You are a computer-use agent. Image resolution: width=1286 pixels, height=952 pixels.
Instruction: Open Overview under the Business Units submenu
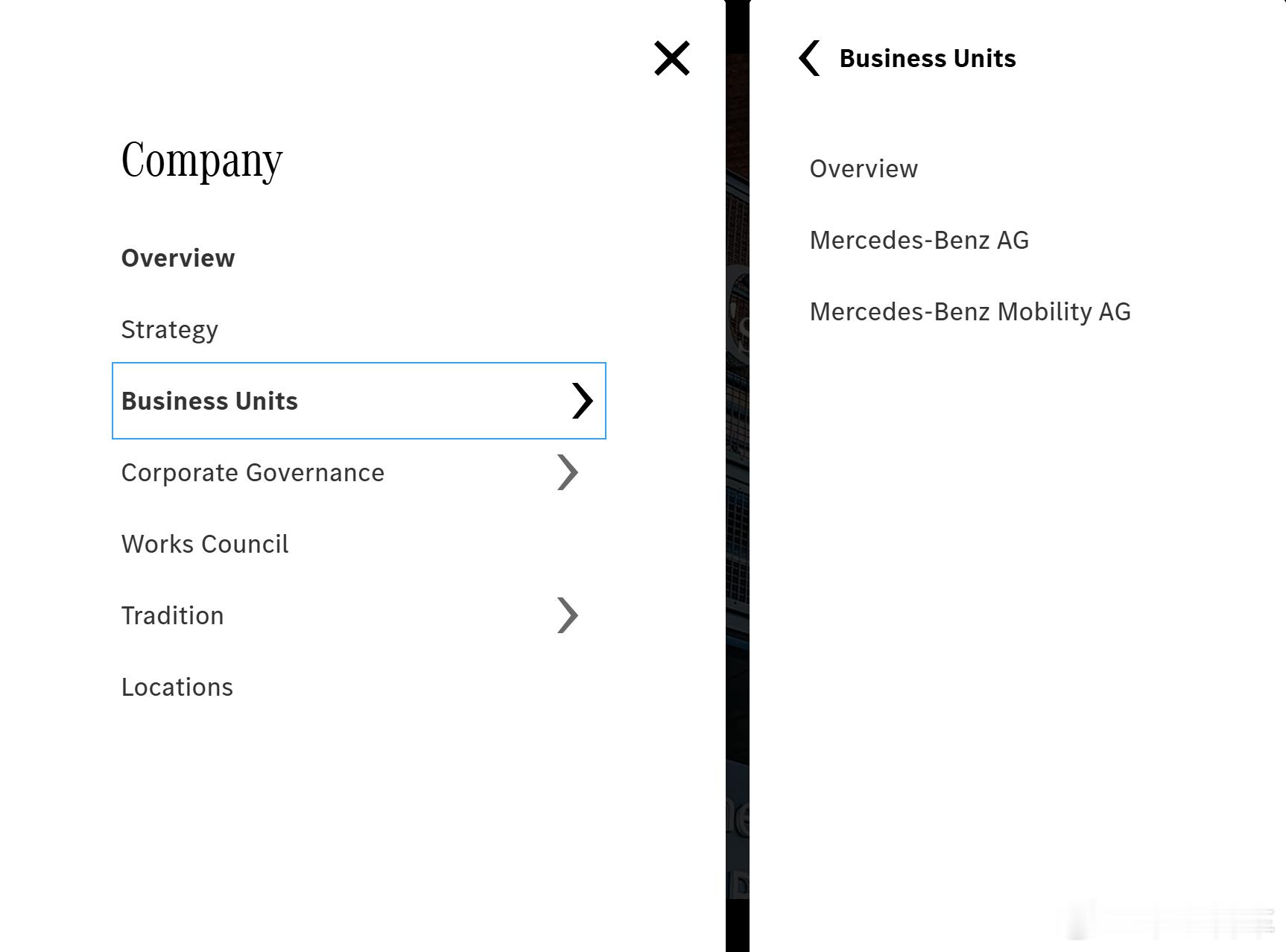tap(864, 168)
